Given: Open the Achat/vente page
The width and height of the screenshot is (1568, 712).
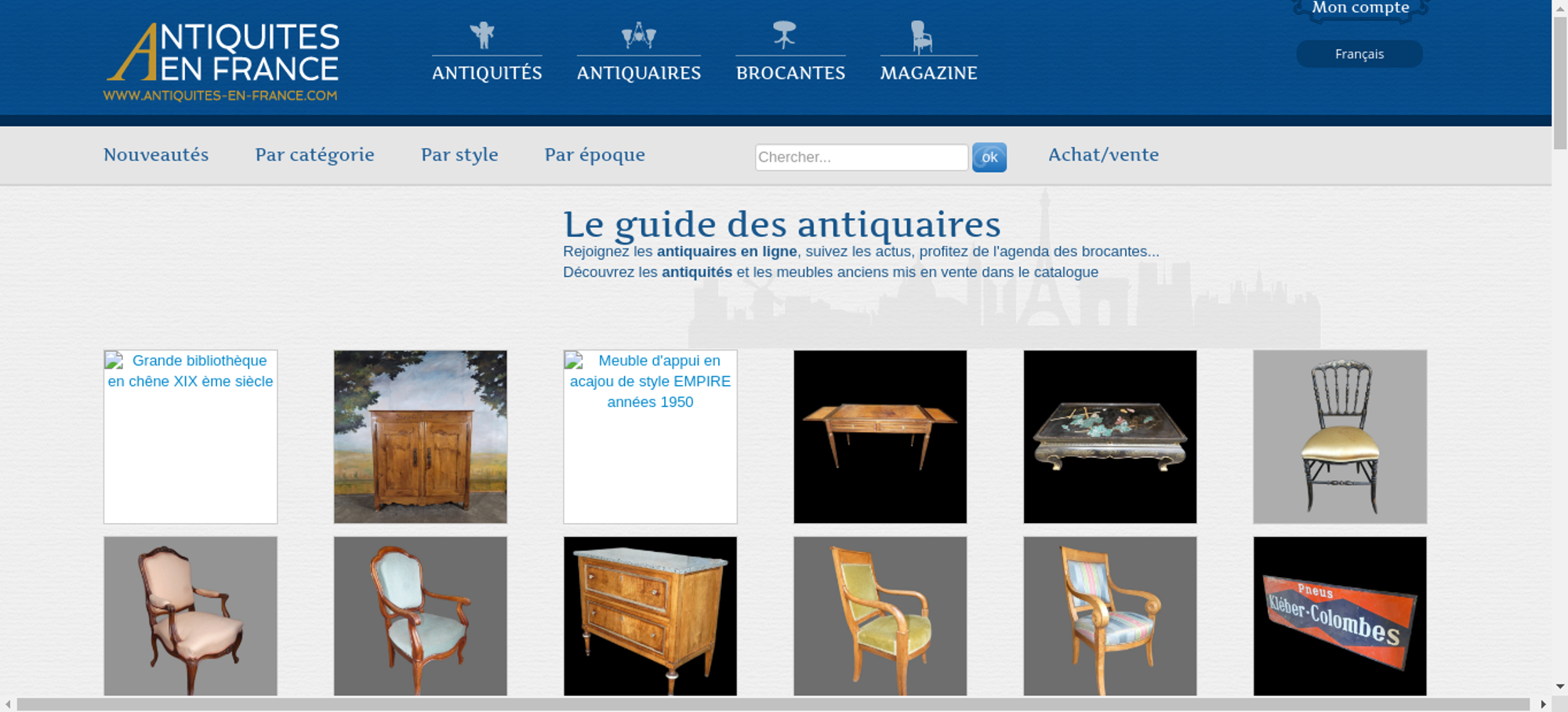Looking at the screenshot, I should [x=1103, y=154].
